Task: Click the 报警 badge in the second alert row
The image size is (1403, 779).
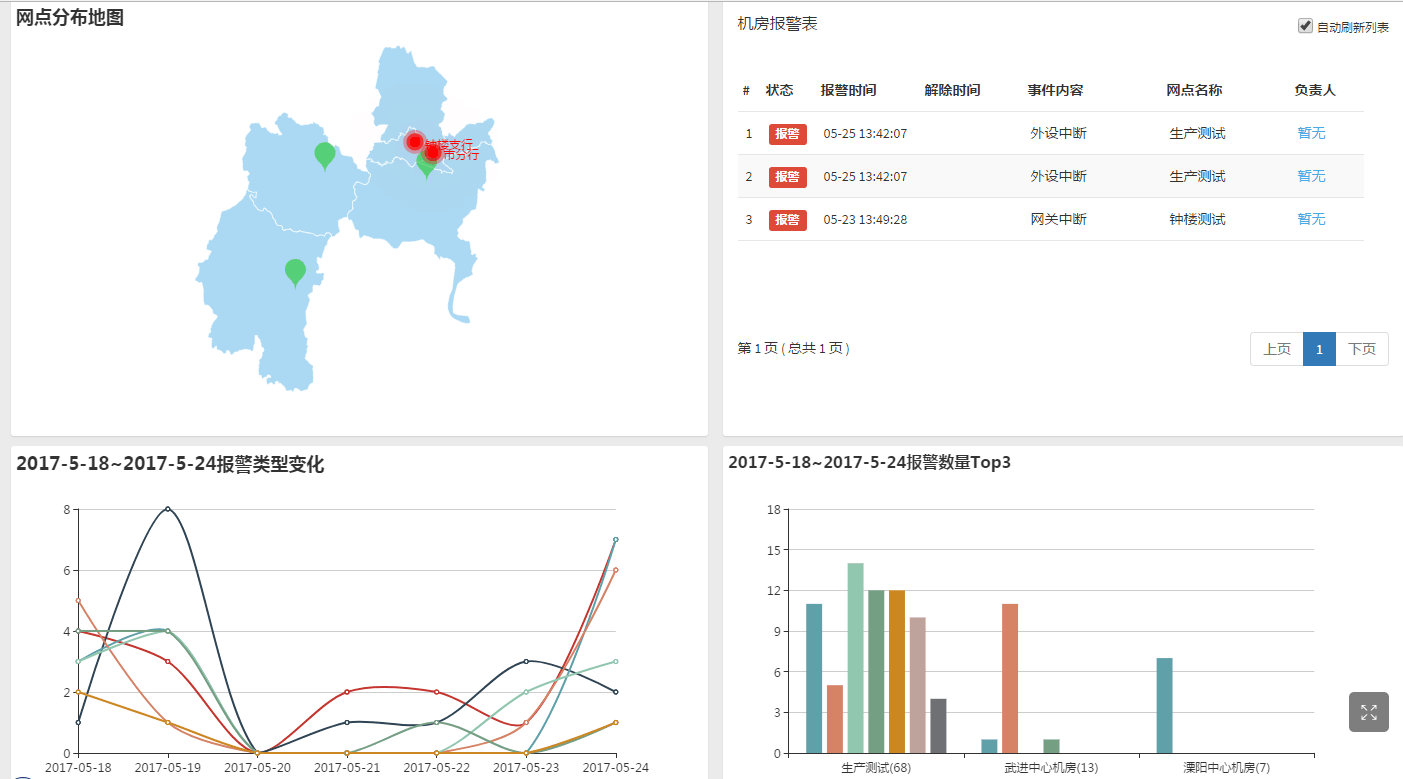Action: (786, 176)
